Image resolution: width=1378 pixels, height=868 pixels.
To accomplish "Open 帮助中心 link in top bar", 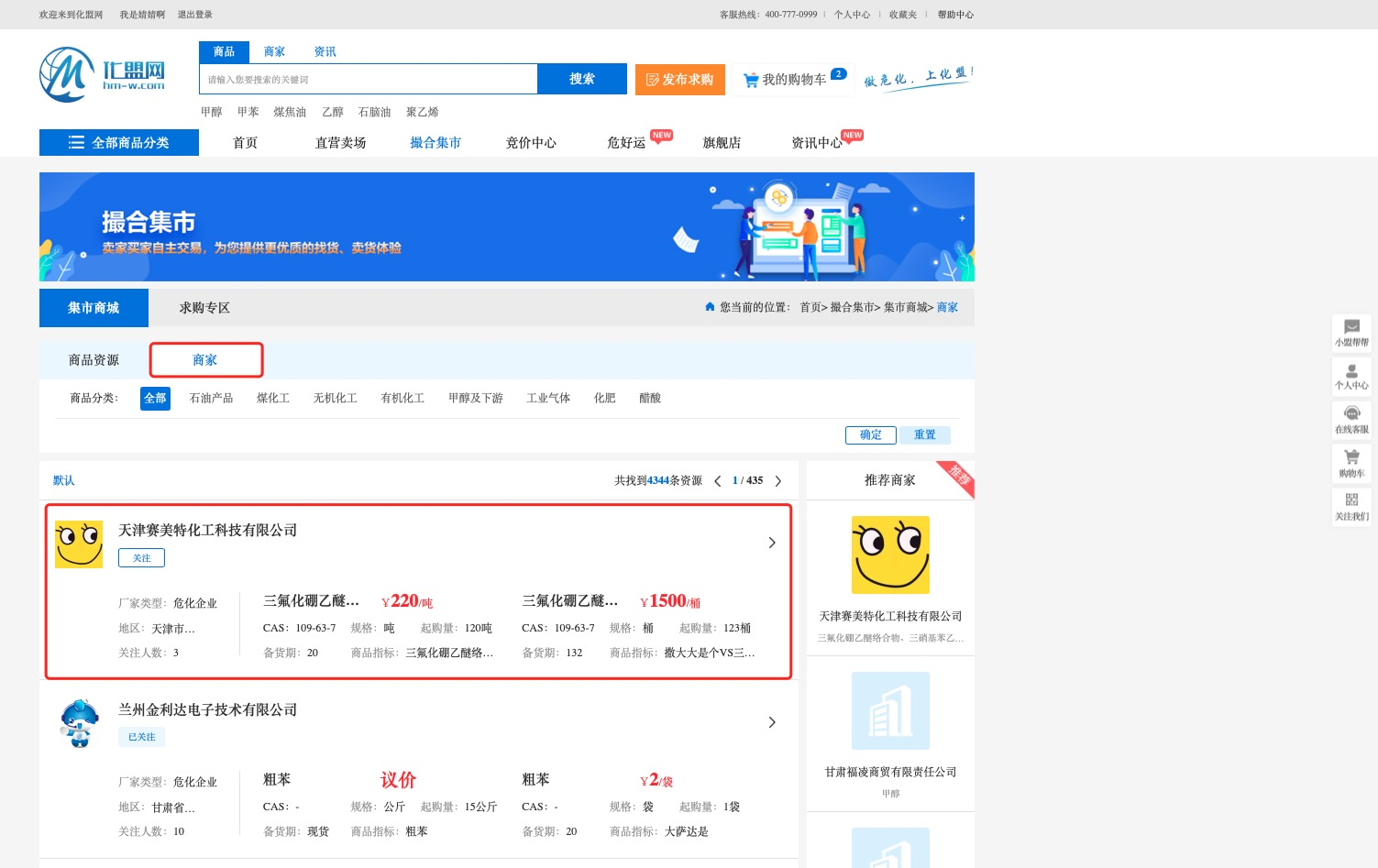I will (955, 15).
